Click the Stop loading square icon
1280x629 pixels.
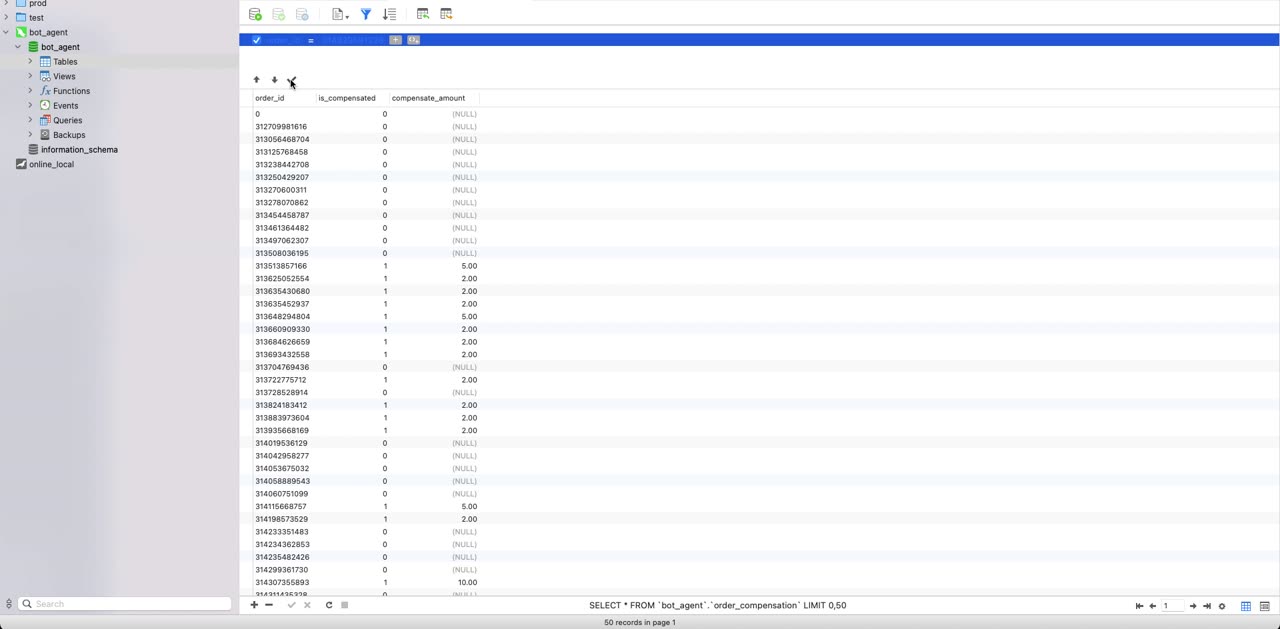tap(345, 605)
